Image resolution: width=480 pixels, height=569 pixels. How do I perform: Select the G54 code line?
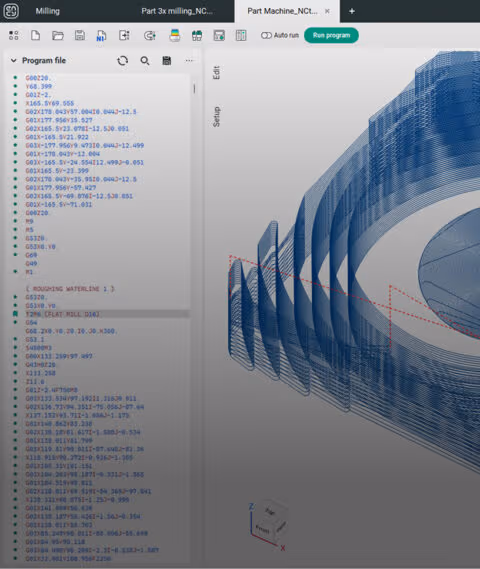[x=31, y=323]
